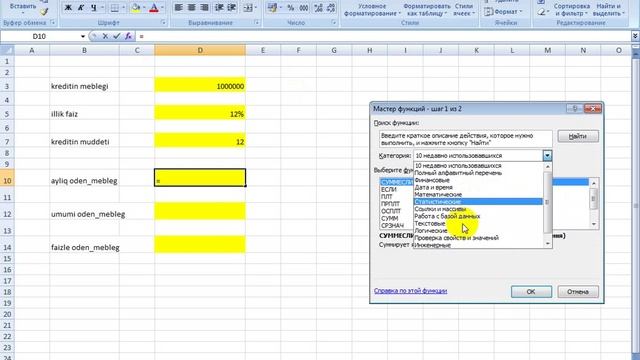640x360 pixels.
Task: Expand the formula bar with the double chevron
Action: click(635, 36)
